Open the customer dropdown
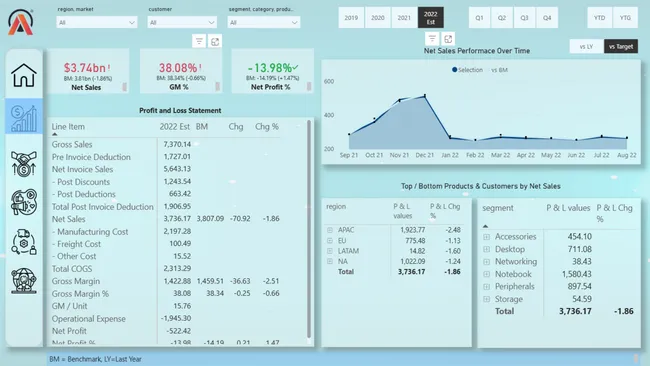 [x=182, y=22]
